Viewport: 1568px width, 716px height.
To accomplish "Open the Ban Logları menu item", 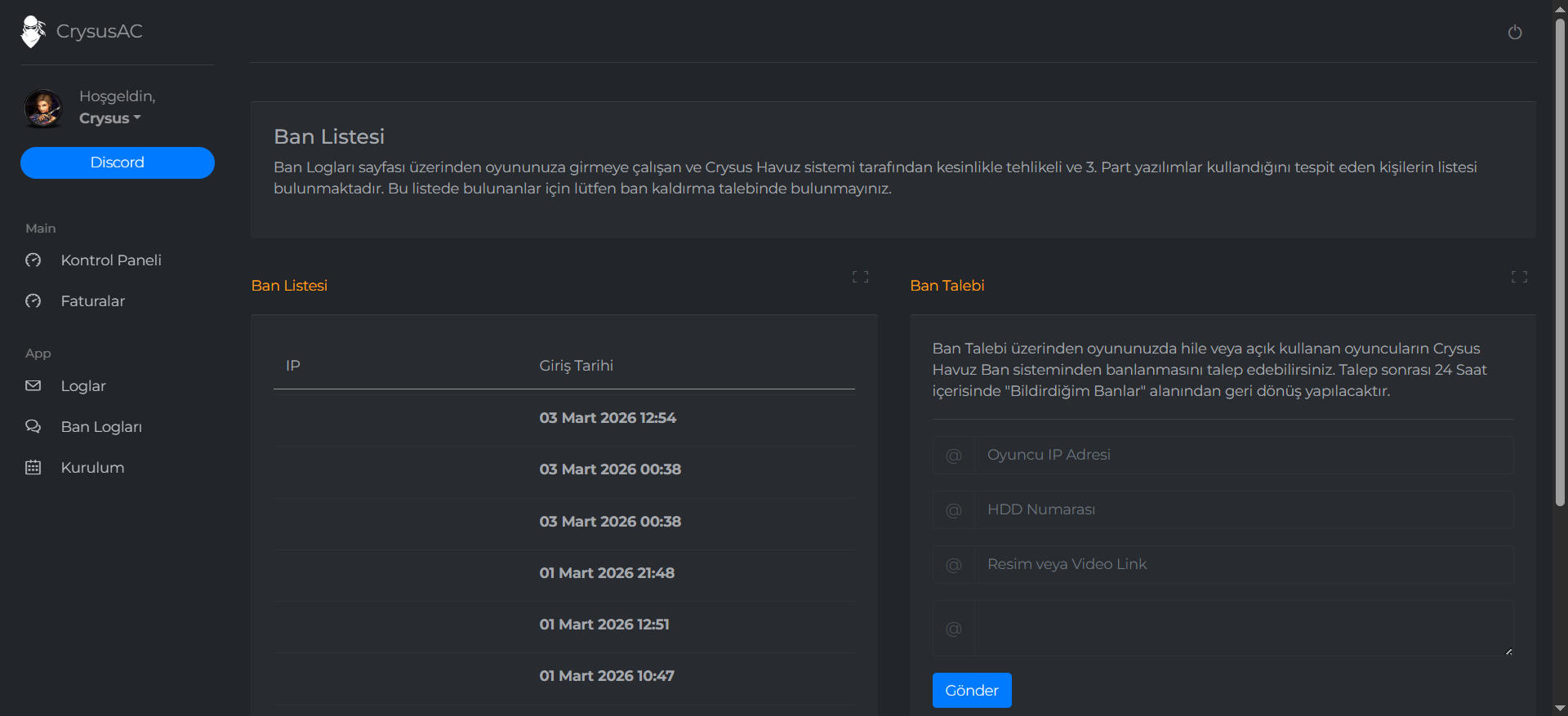I will click(x=101, y=427).
